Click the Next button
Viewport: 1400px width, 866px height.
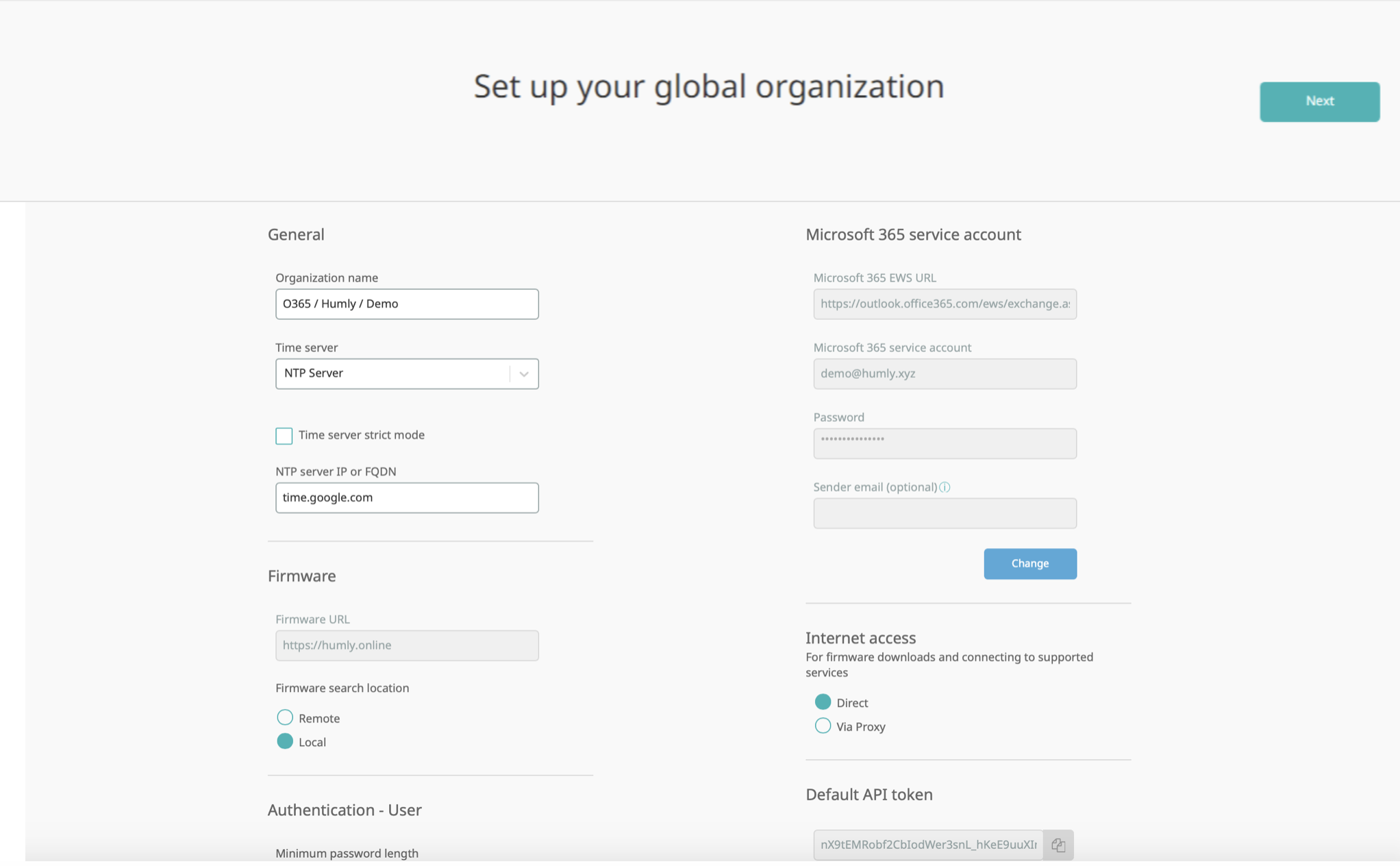pos(1318,101)
